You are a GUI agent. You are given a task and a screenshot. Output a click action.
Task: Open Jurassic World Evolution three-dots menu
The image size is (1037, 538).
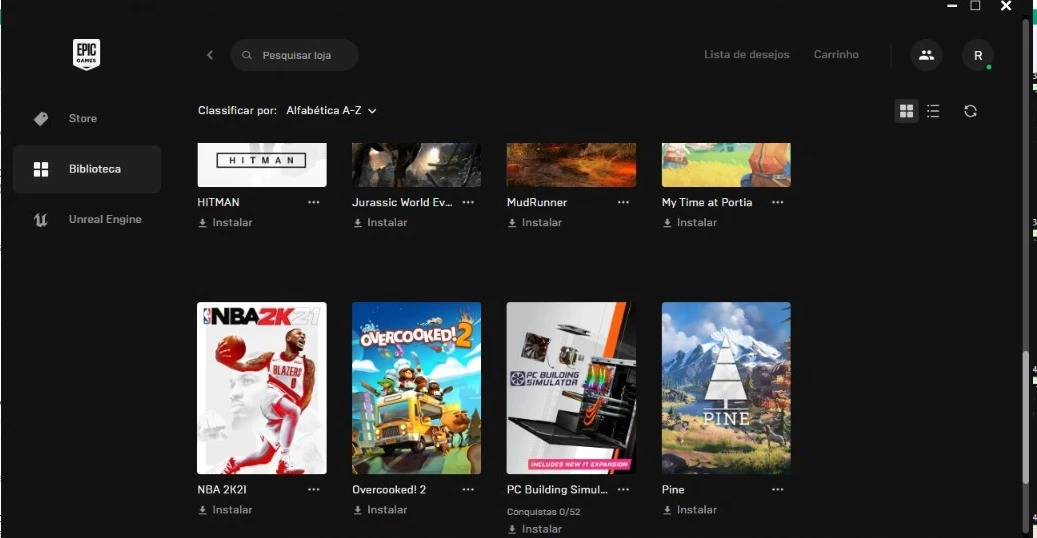[x=468, y=202]
